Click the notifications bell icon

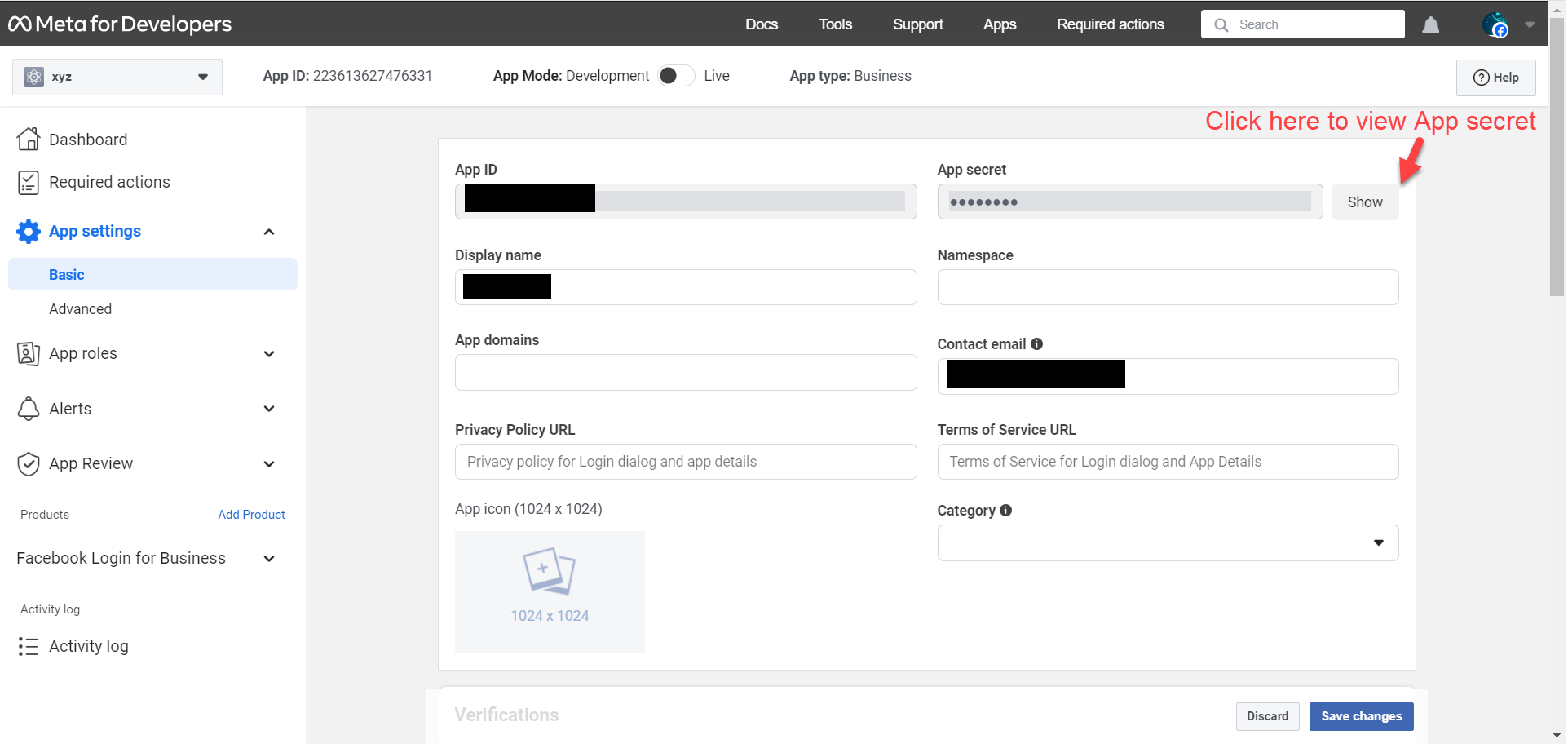click(x=1430, y=25)
